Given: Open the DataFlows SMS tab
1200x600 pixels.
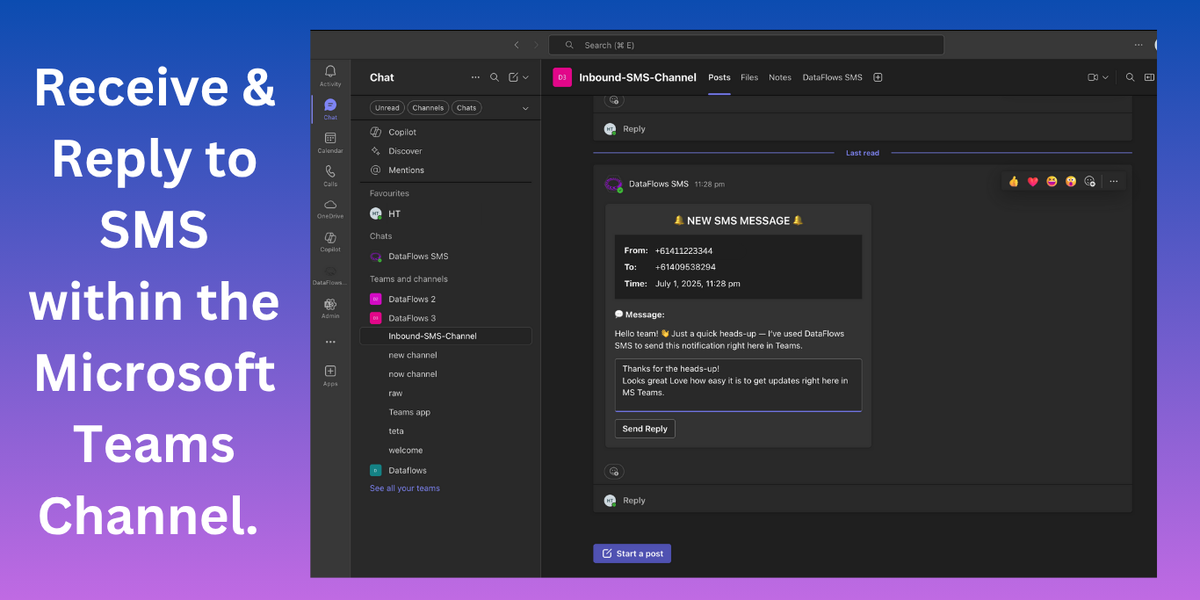Looking at the screenshot, I should pyautogui.click(x=832, y=77).
